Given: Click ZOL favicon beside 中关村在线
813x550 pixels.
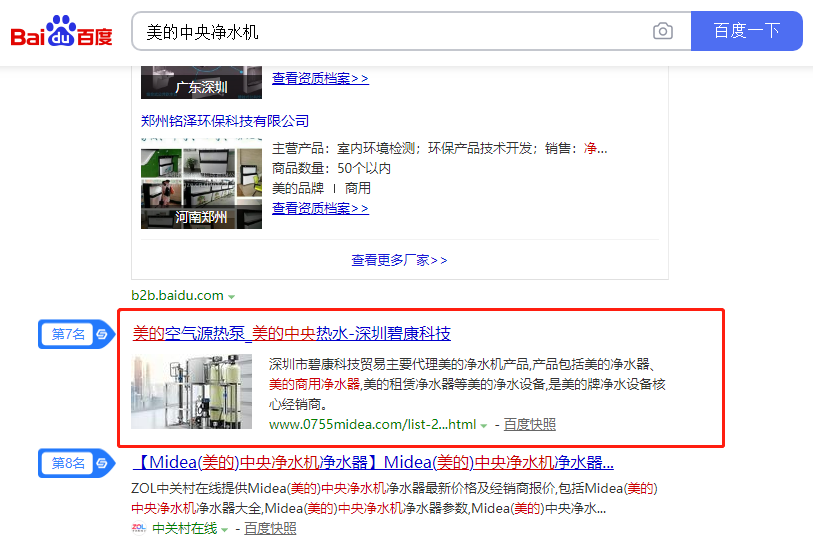Looking at the screenshot, I should tap(138, 528).
